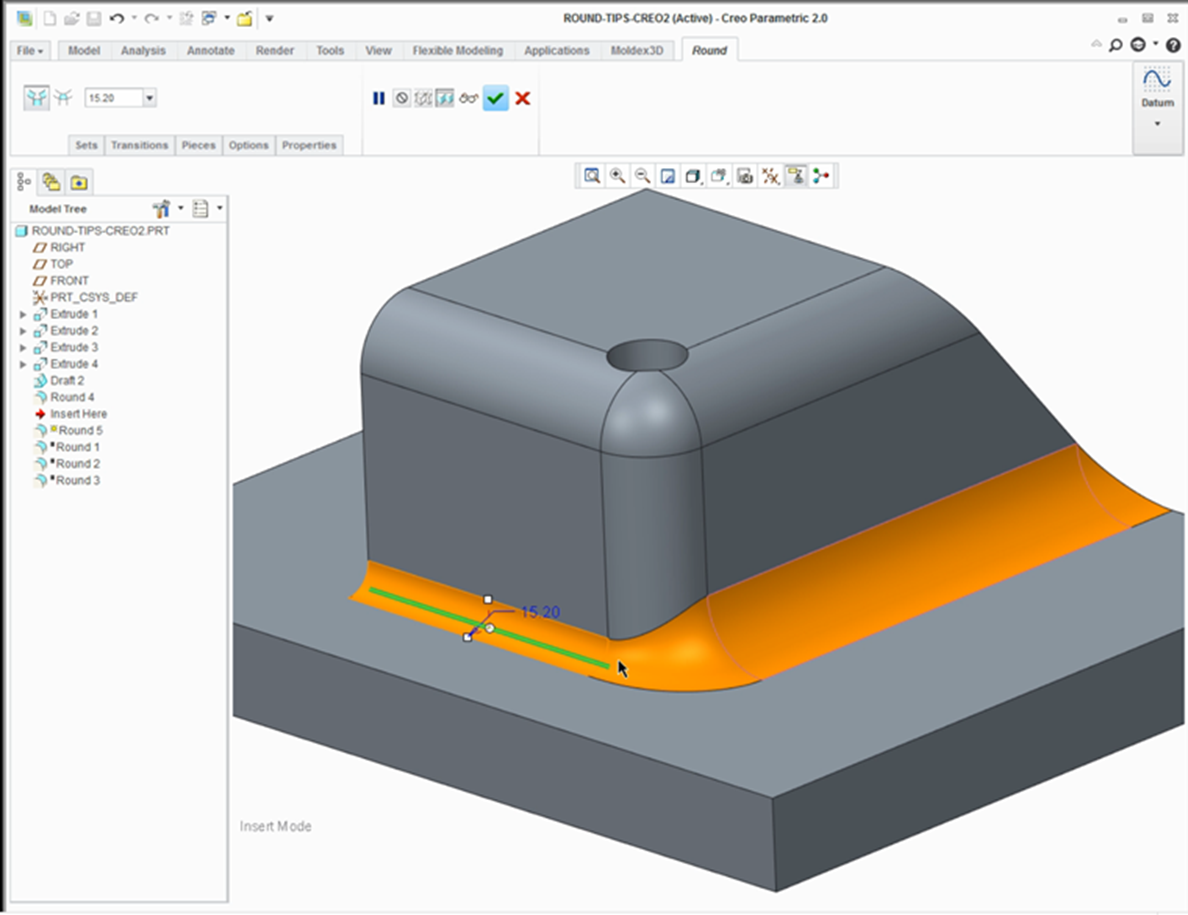Expand the Extrude 4 tree node
Viewport: 1188px width, 915px height.
click(23, 364)
